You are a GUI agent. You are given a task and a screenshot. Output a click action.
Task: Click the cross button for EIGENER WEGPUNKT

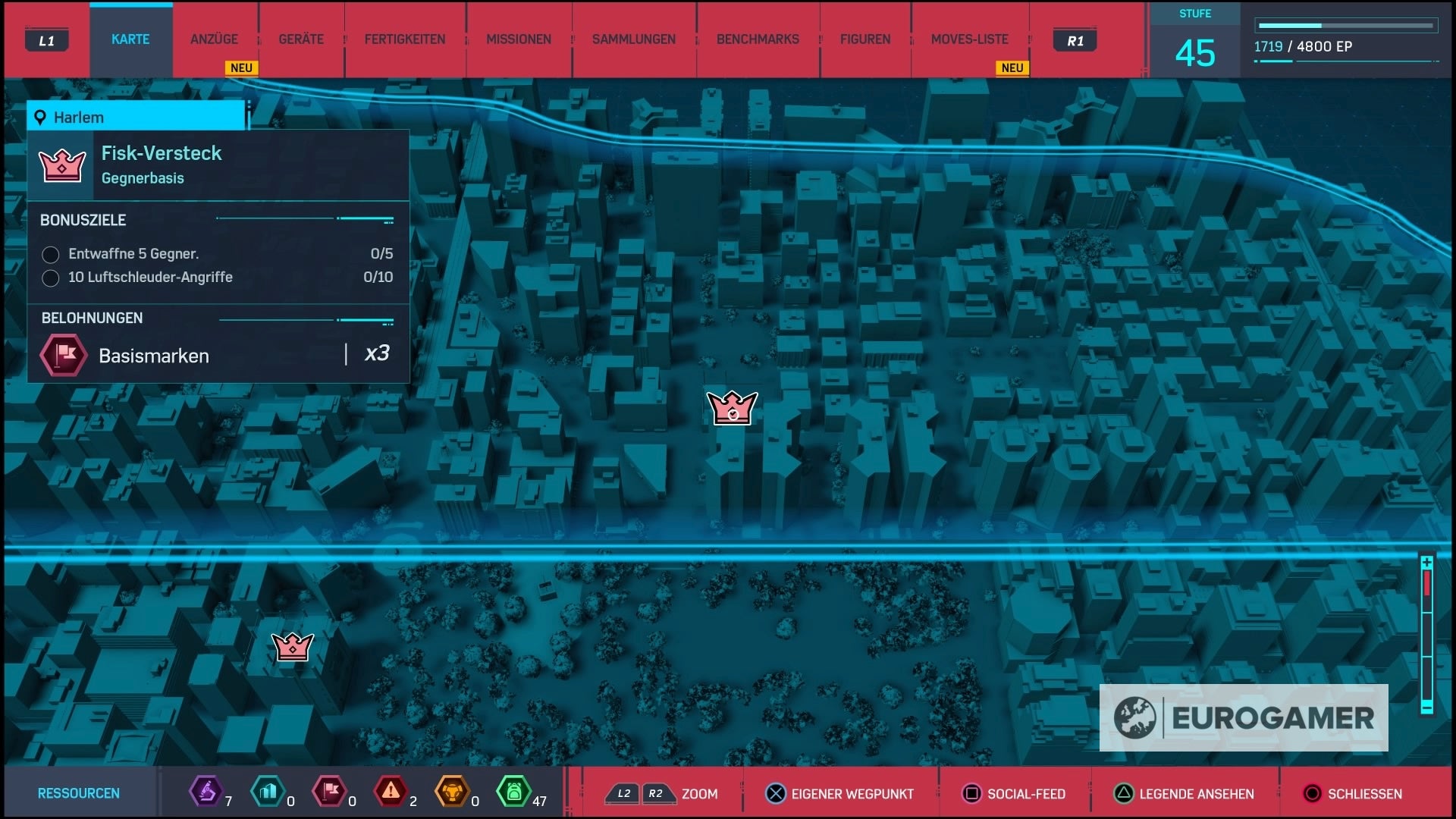776,793
